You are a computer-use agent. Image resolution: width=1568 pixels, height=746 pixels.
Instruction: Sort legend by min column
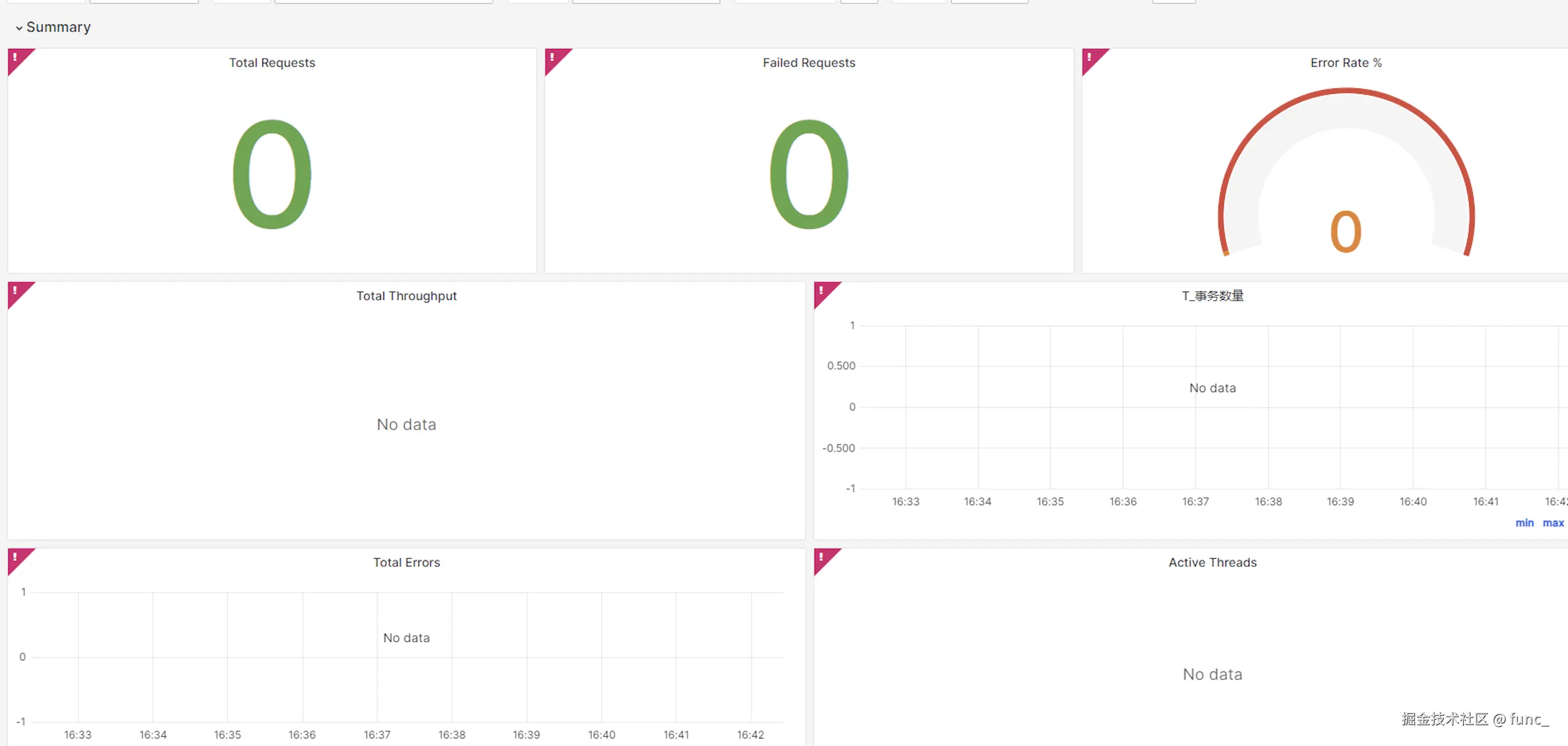point(1524,523)
